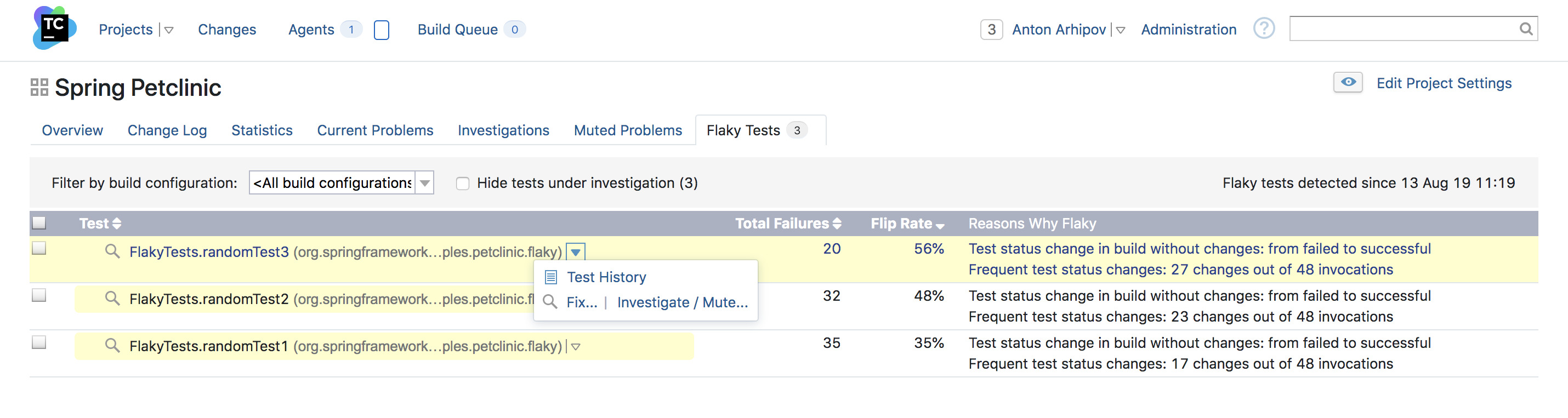Open the Changes link in top navigation
The height and width of the screenshot is (418, 1568).
(227, 29)
